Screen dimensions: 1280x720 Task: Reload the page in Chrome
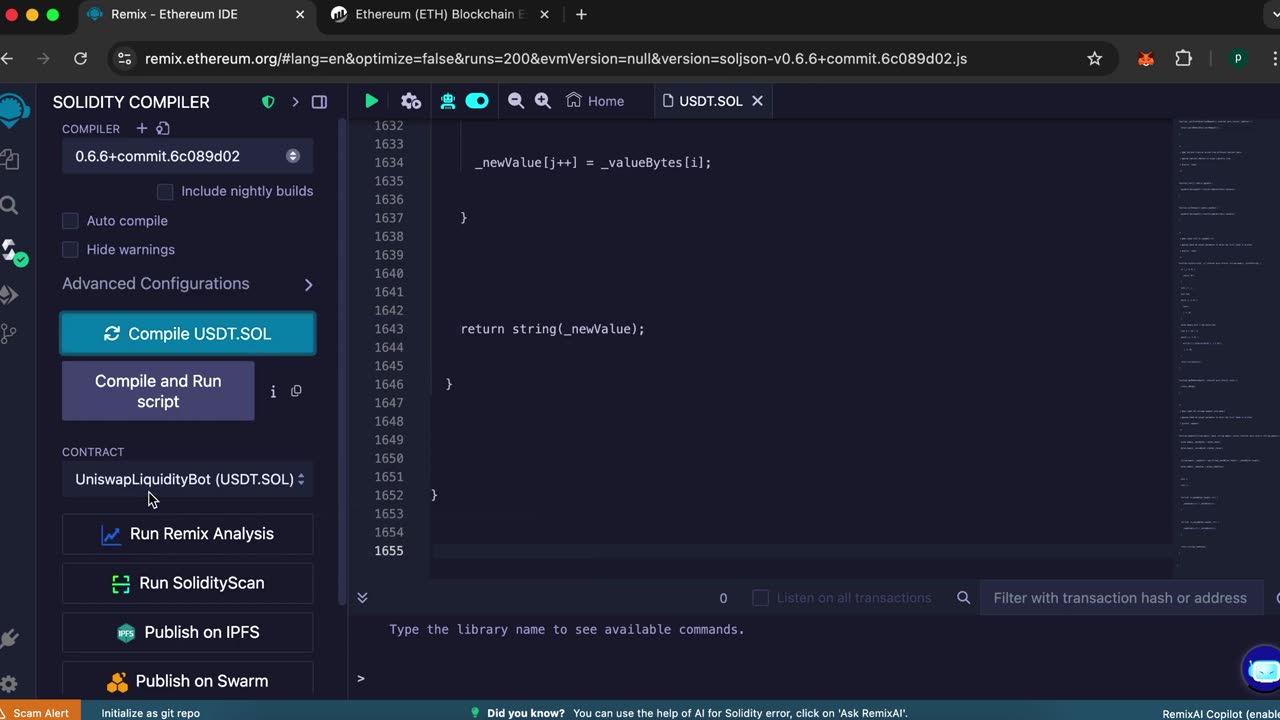(81, 59)
